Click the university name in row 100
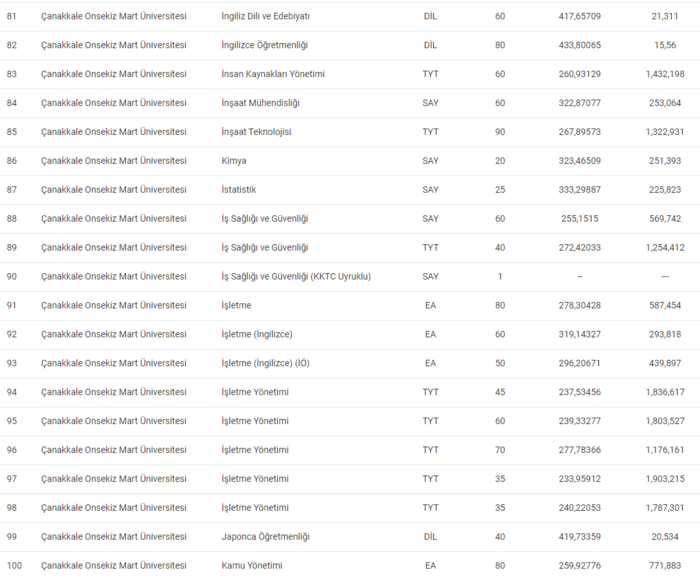700x577 pixels. pyautogui.click(x=113, y=565)
